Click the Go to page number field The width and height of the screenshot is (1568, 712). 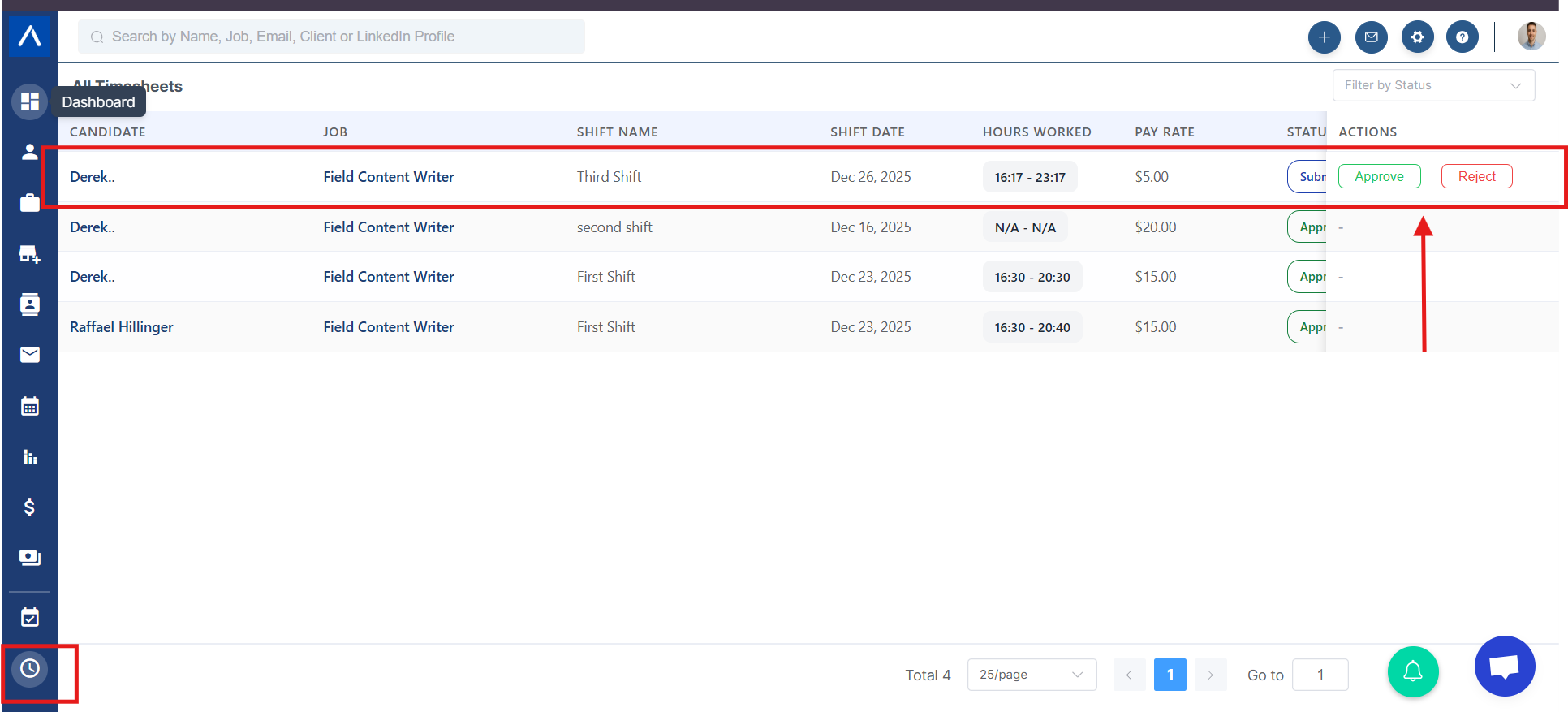pyautogui.click(x=1320, y=675)
